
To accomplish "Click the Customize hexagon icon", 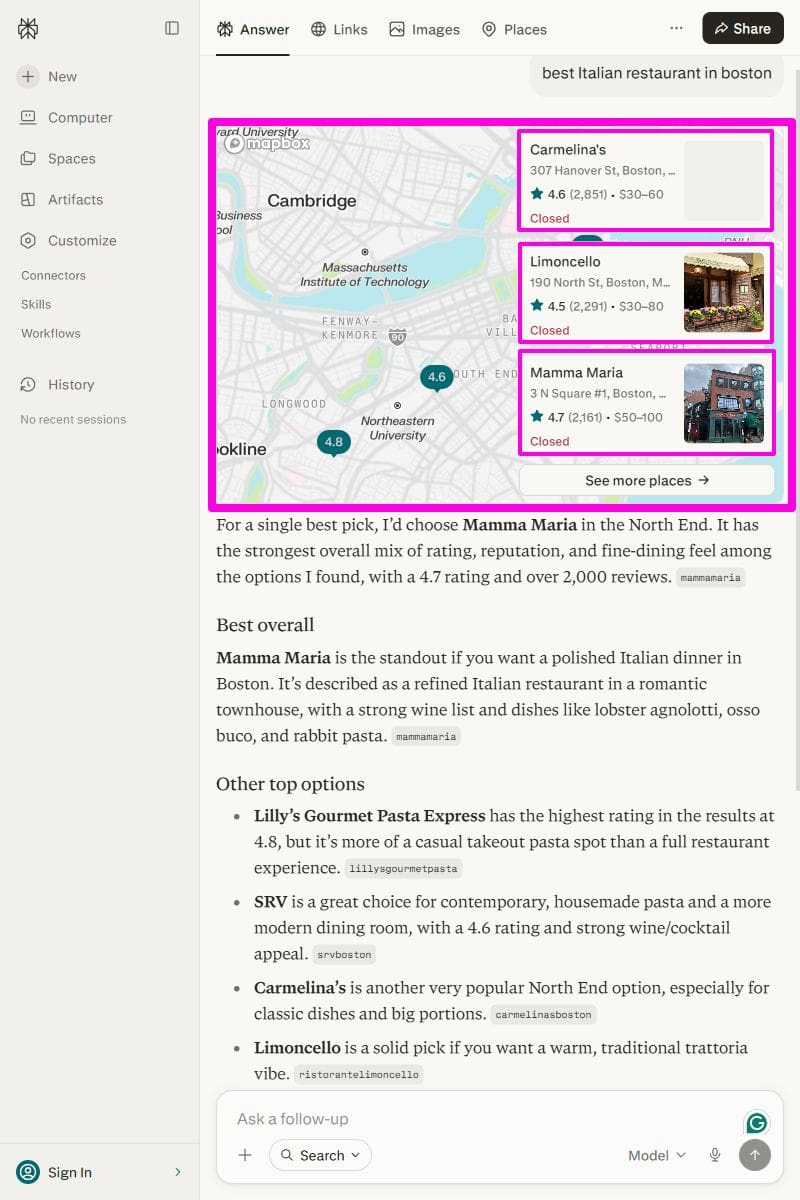I will click(28, 240).
